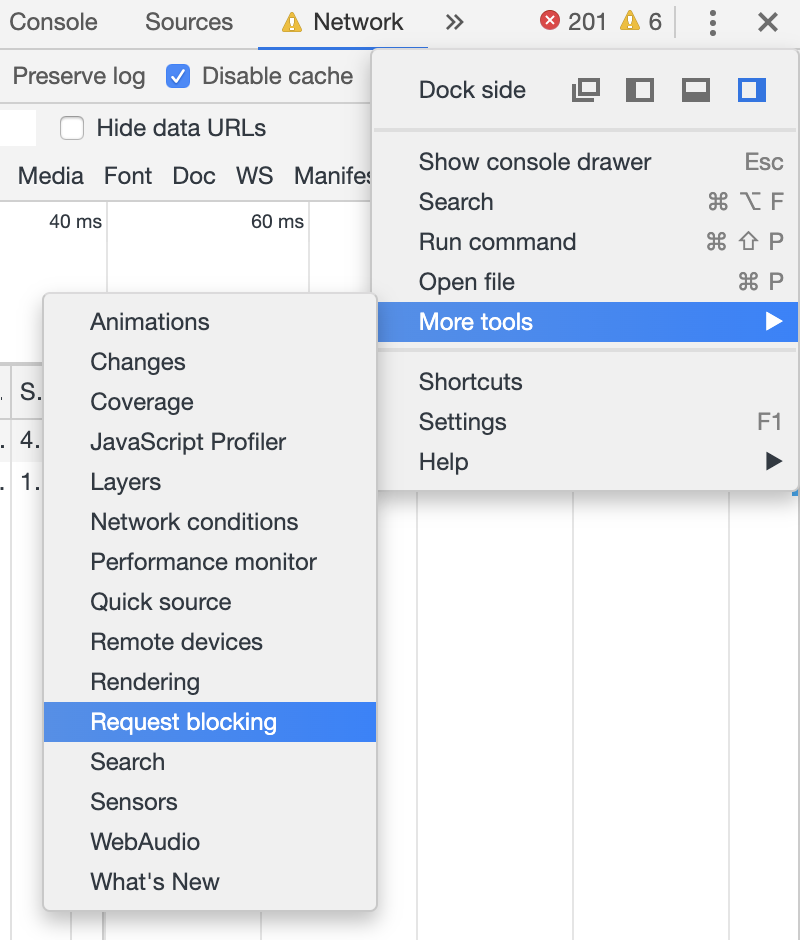Dock DevTools to left icon
Viewport: 800px width, 940px height.
(640, 90)
